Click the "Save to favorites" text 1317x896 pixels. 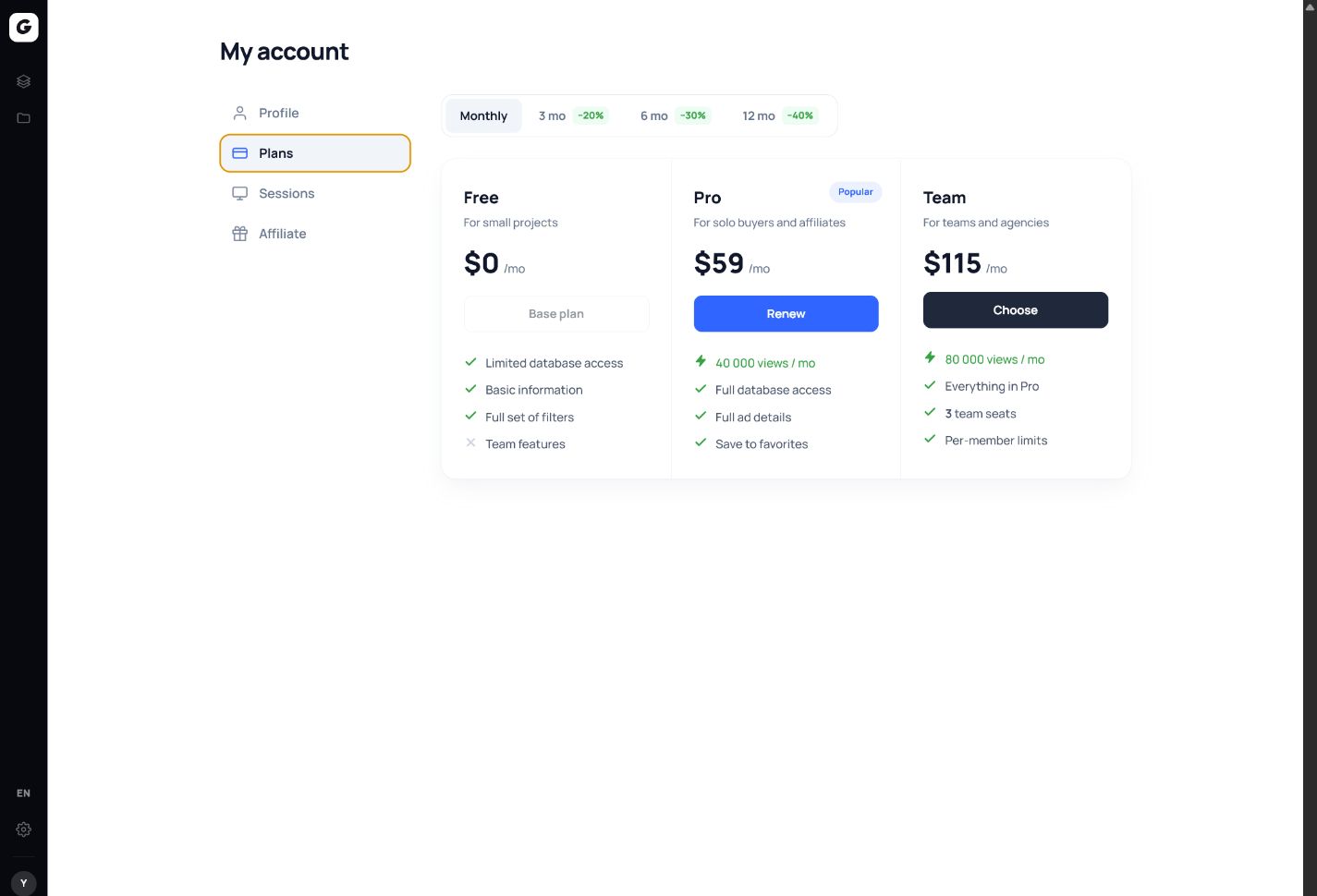point(762,444)
